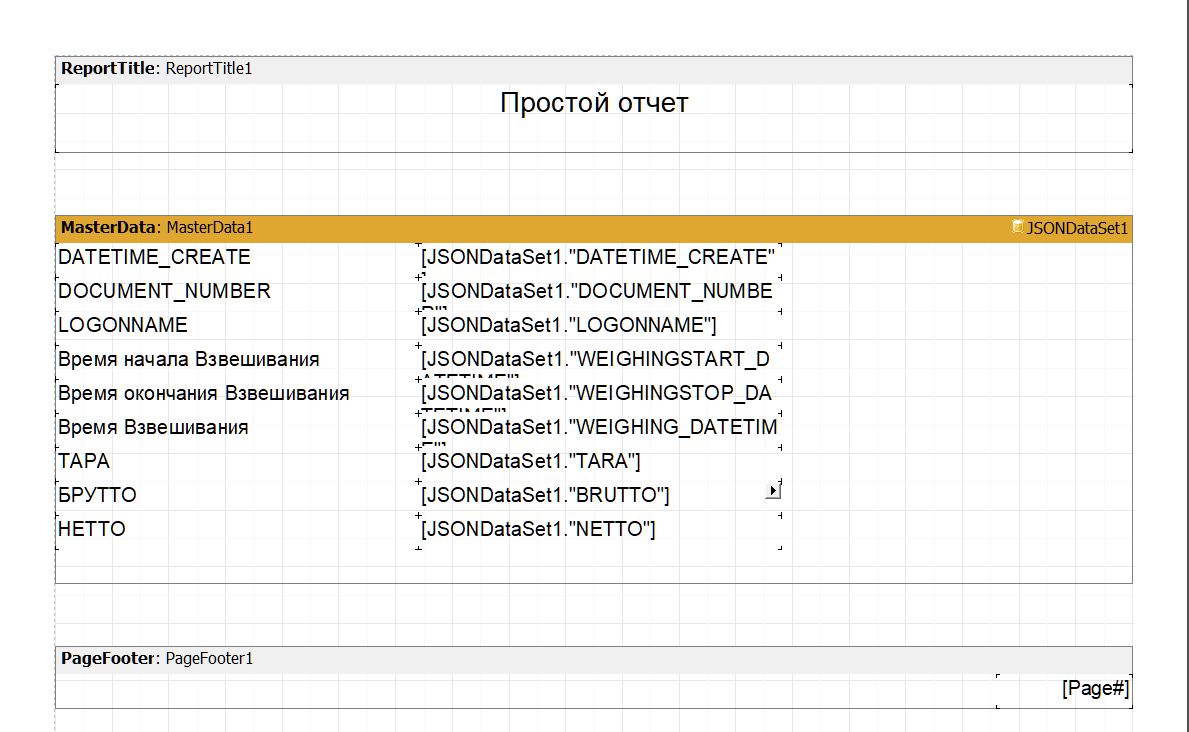Select the "Время окончания Взвешивания" label

point(204,393)
